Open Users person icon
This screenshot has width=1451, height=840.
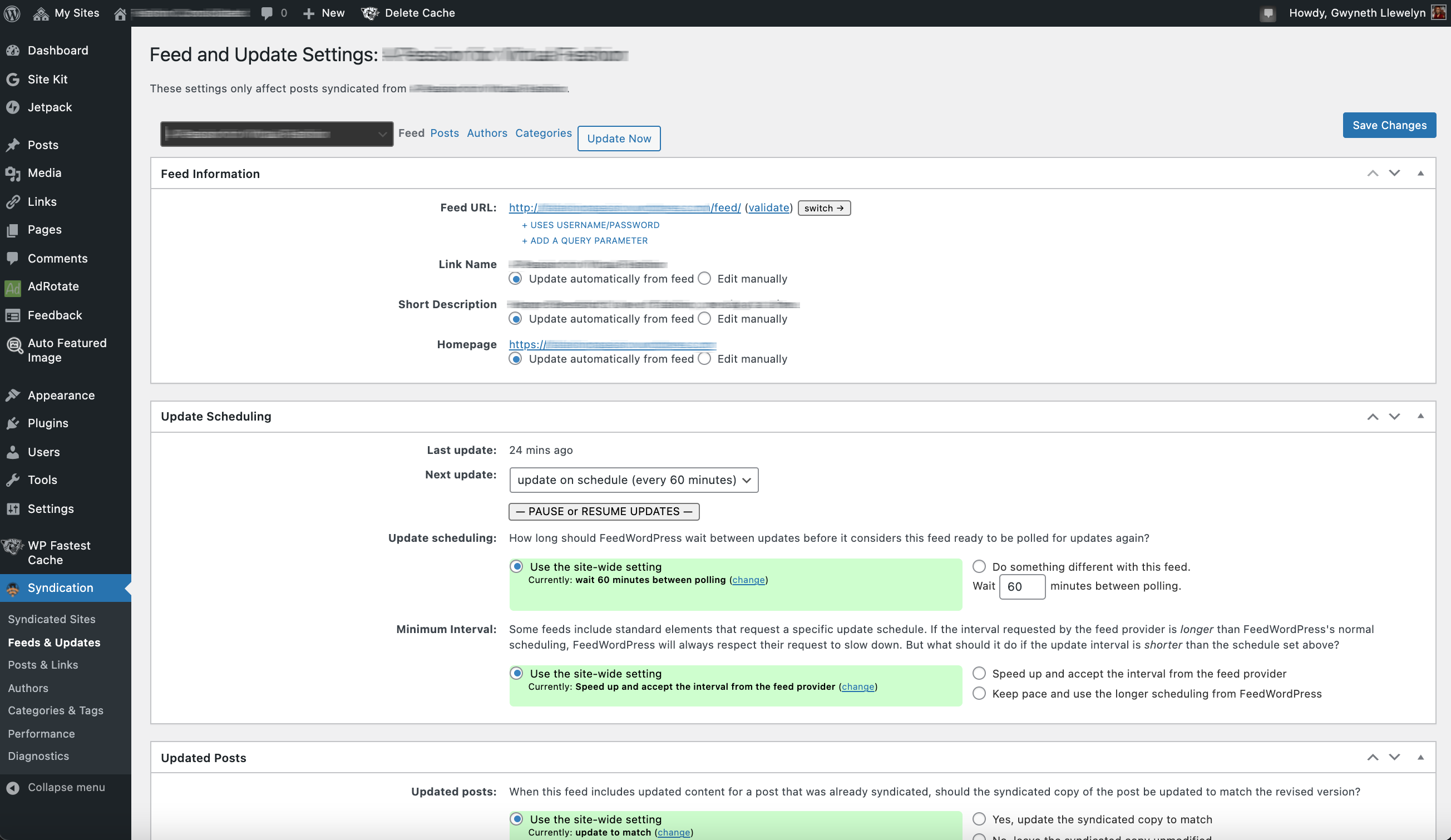[13, 452]
